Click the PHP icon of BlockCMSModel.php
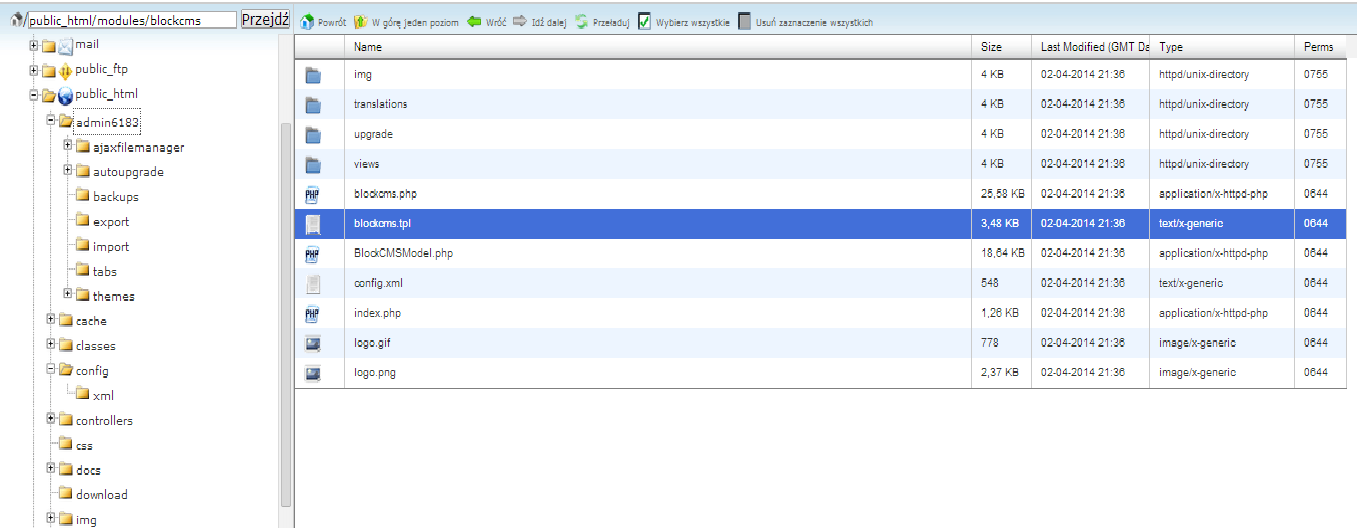Viewport: 1357px width, 528px height. pos(312,254)
